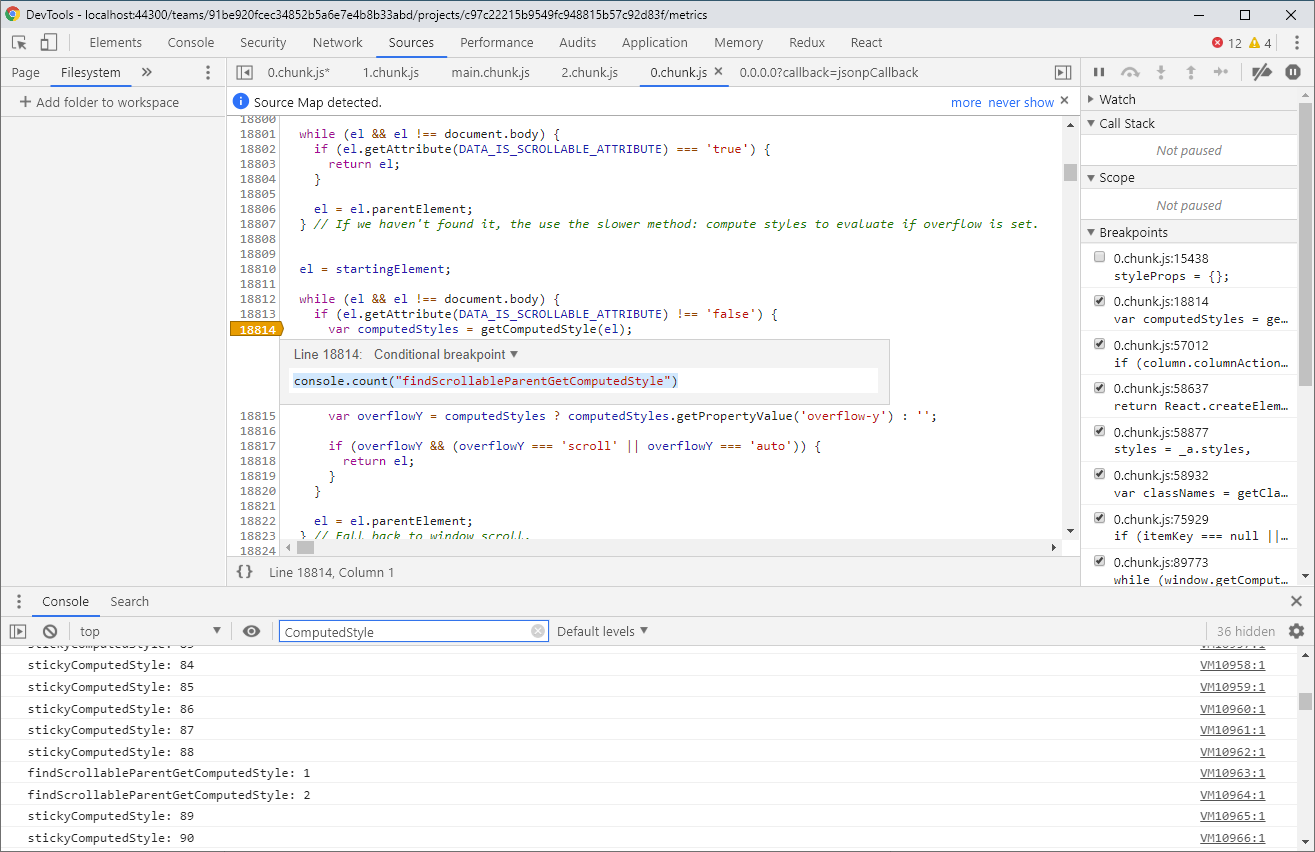Click the never show link

click(1021, 102)
